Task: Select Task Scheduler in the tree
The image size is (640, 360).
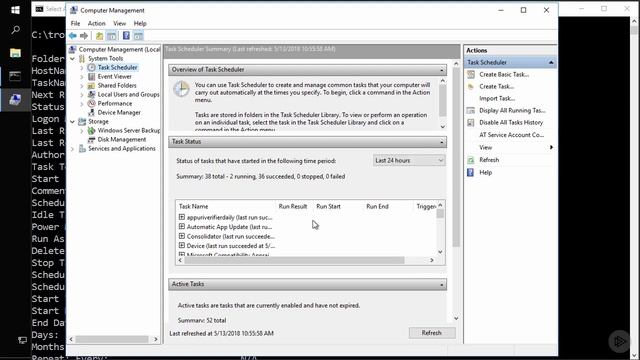Action: pyautogui.click(x=117, y=67)
